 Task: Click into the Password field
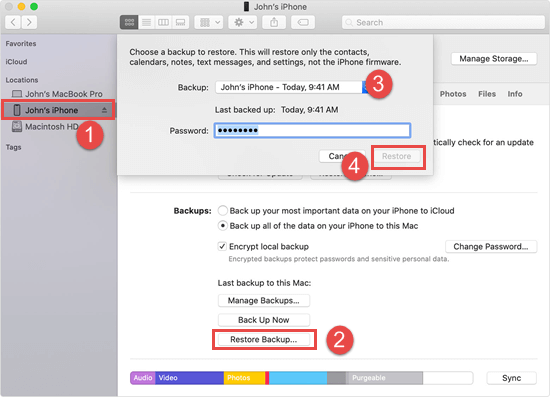click(x=312, y=130)
